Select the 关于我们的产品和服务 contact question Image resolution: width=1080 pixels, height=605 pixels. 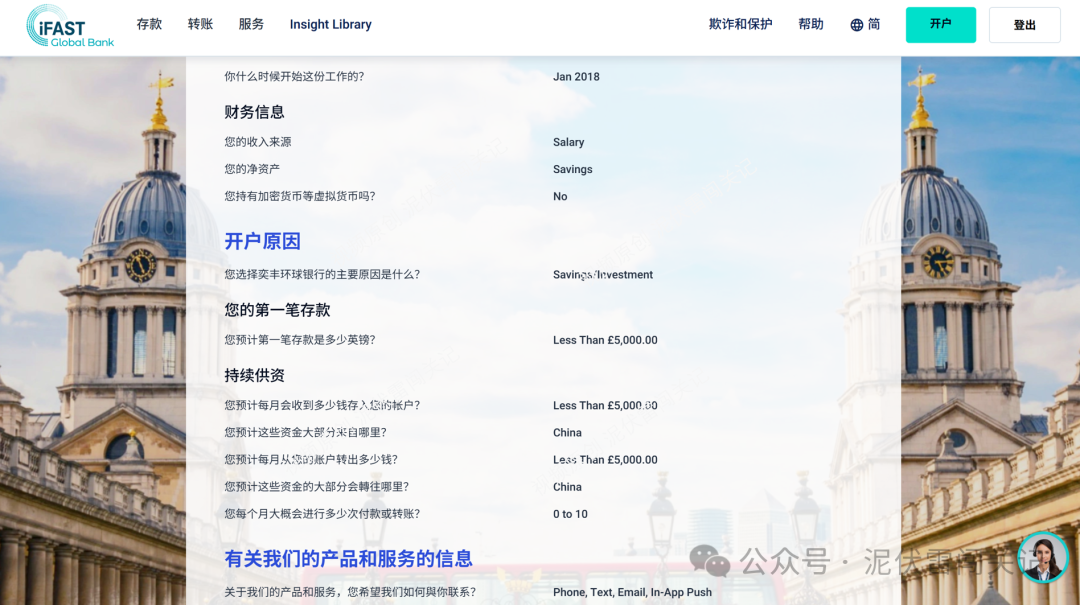[x=350, y=592]
